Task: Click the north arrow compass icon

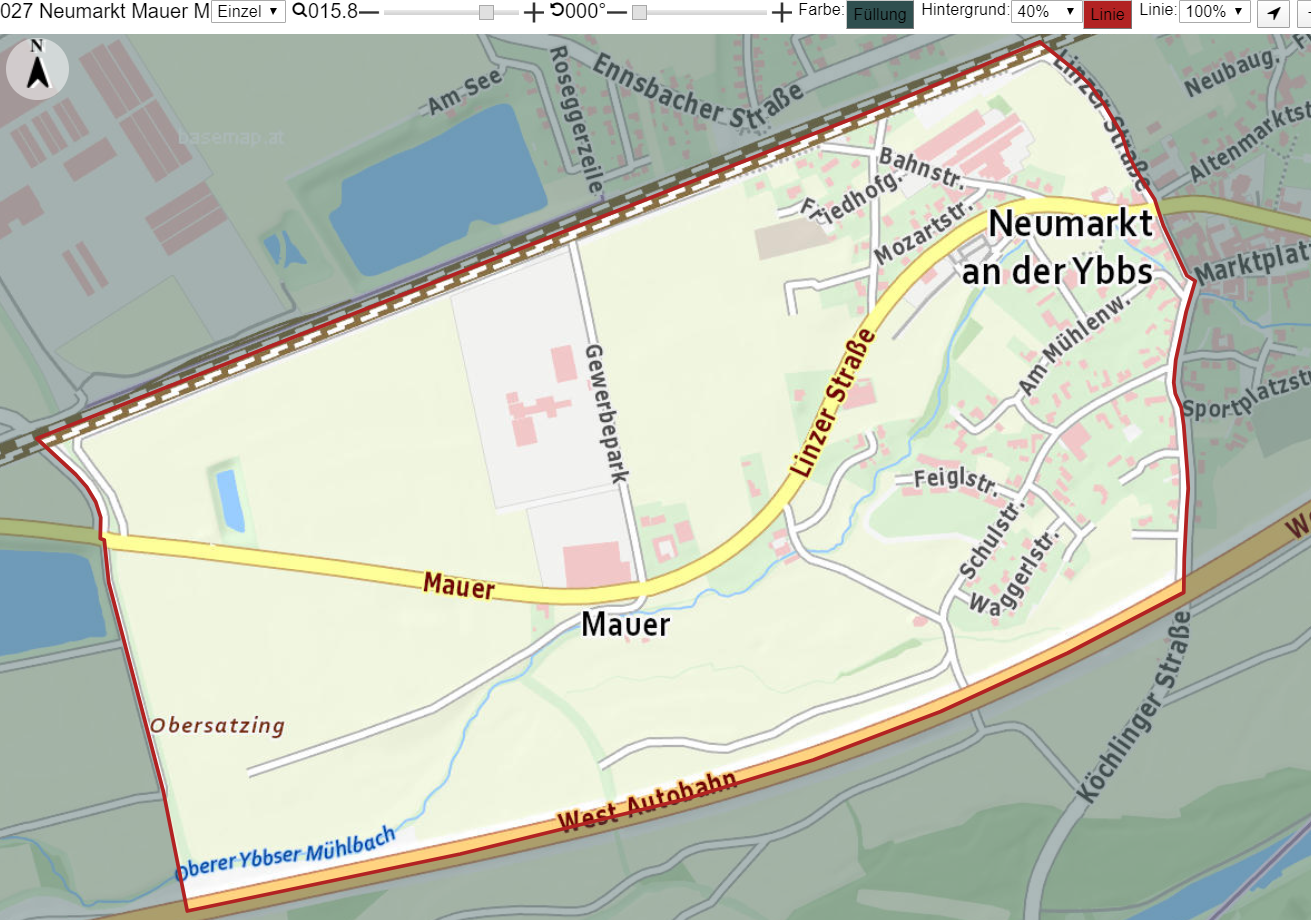Action: (x=37, y=69)
